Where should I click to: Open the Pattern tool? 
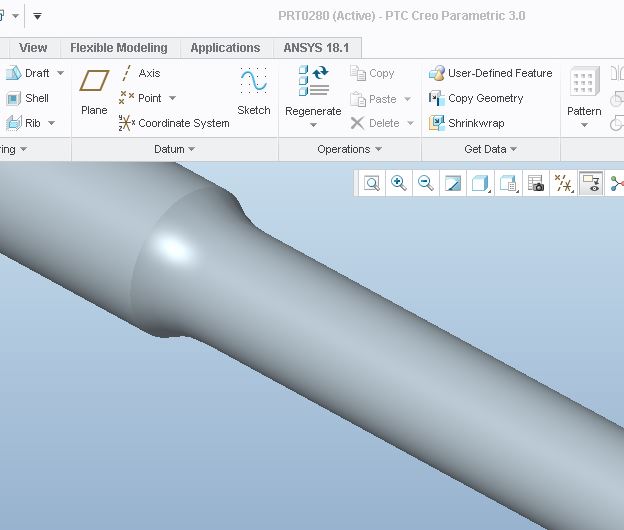click(x=584, y=92)
